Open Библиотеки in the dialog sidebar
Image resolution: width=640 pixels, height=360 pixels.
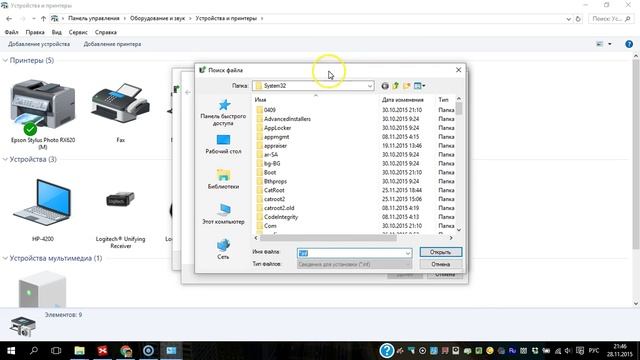(223, 179)
